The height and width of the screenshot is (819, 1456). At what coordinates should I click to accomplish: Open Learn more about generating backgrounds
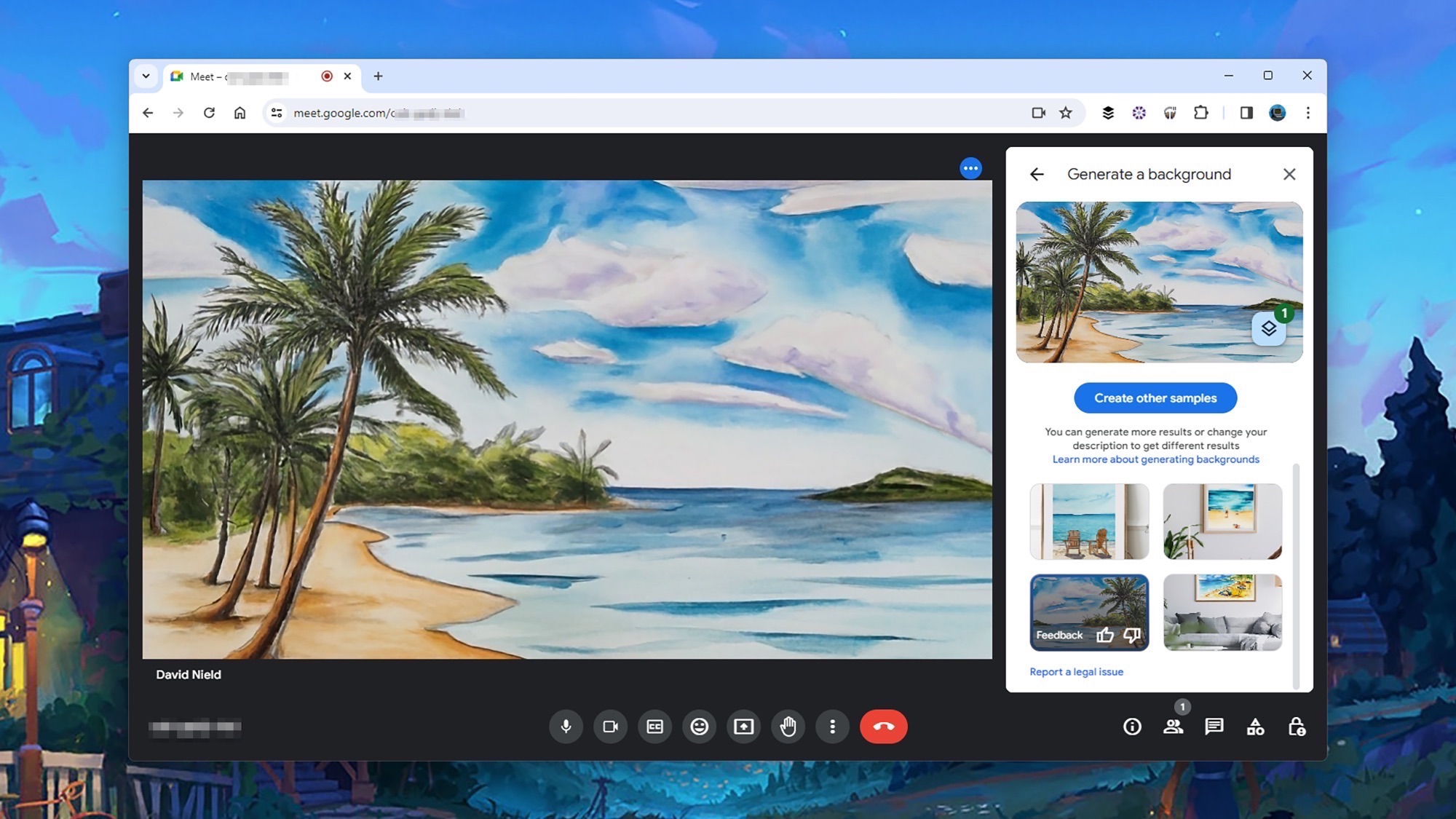pos(1155,459)
